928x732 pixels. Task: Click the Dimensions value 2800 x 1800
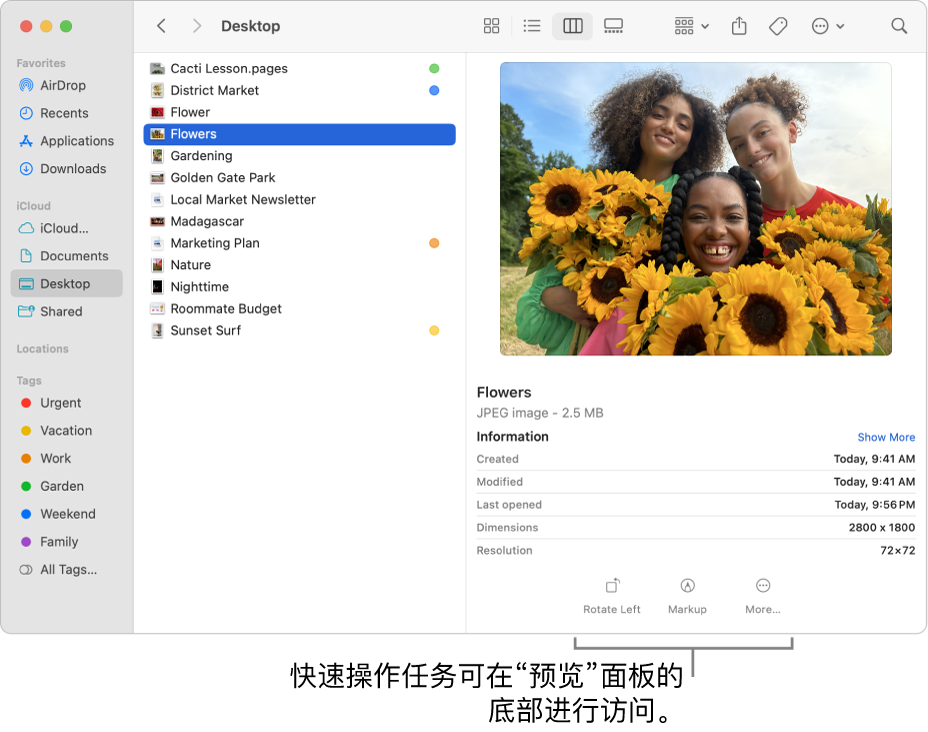click(x=882, y=528)
